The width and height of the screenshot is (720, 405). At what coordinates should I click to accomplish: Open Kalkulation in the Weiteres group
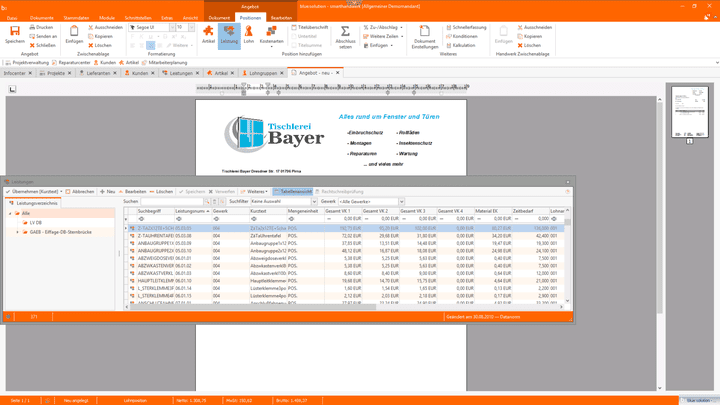click(x=463, y=45)
